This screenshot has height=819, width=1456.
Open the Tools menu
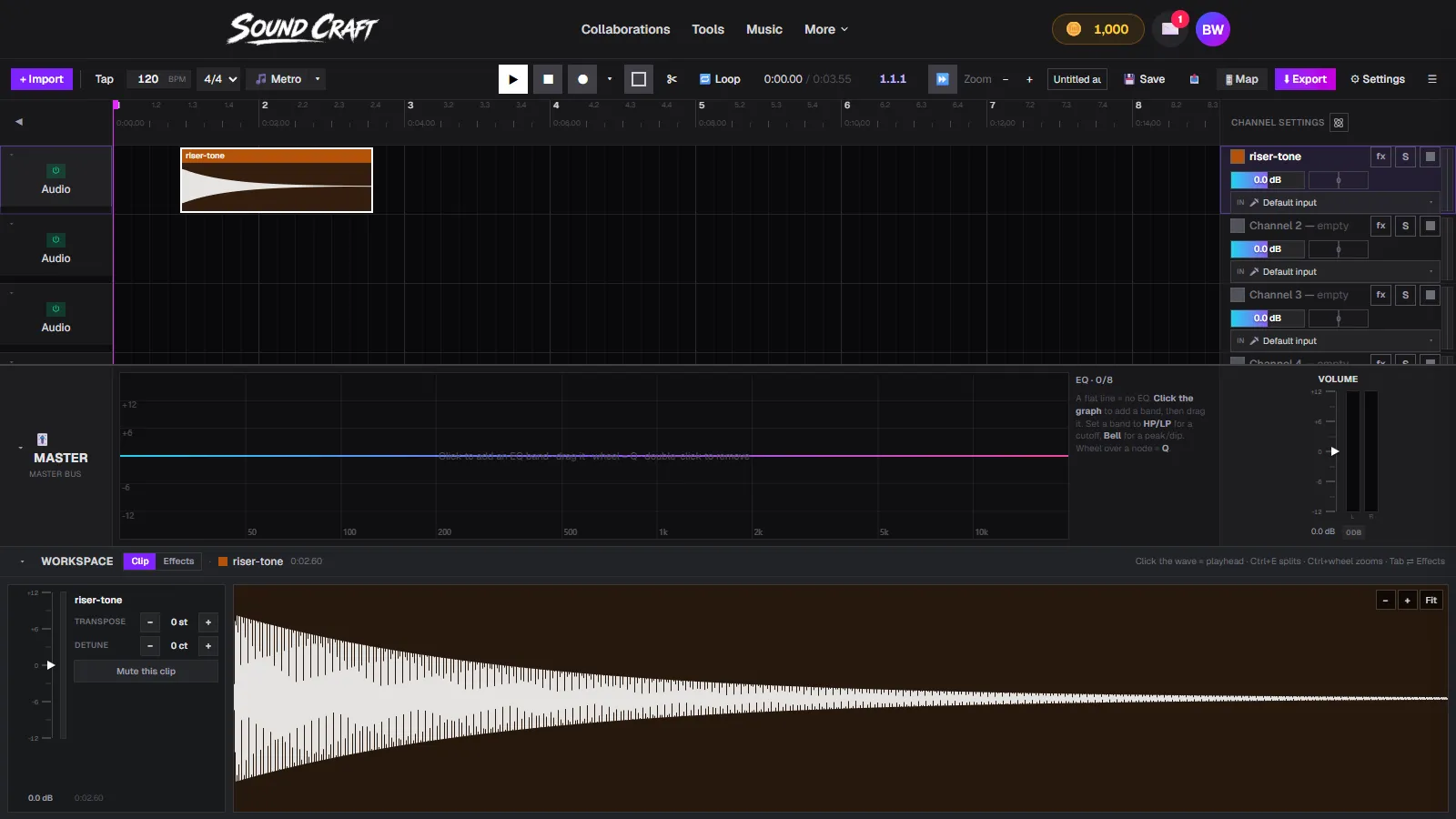pyautogui.click(x=708, y=29)
